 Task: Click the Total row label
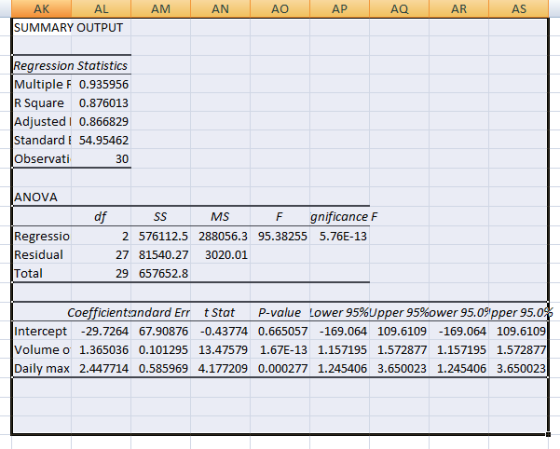pos(41,273)
